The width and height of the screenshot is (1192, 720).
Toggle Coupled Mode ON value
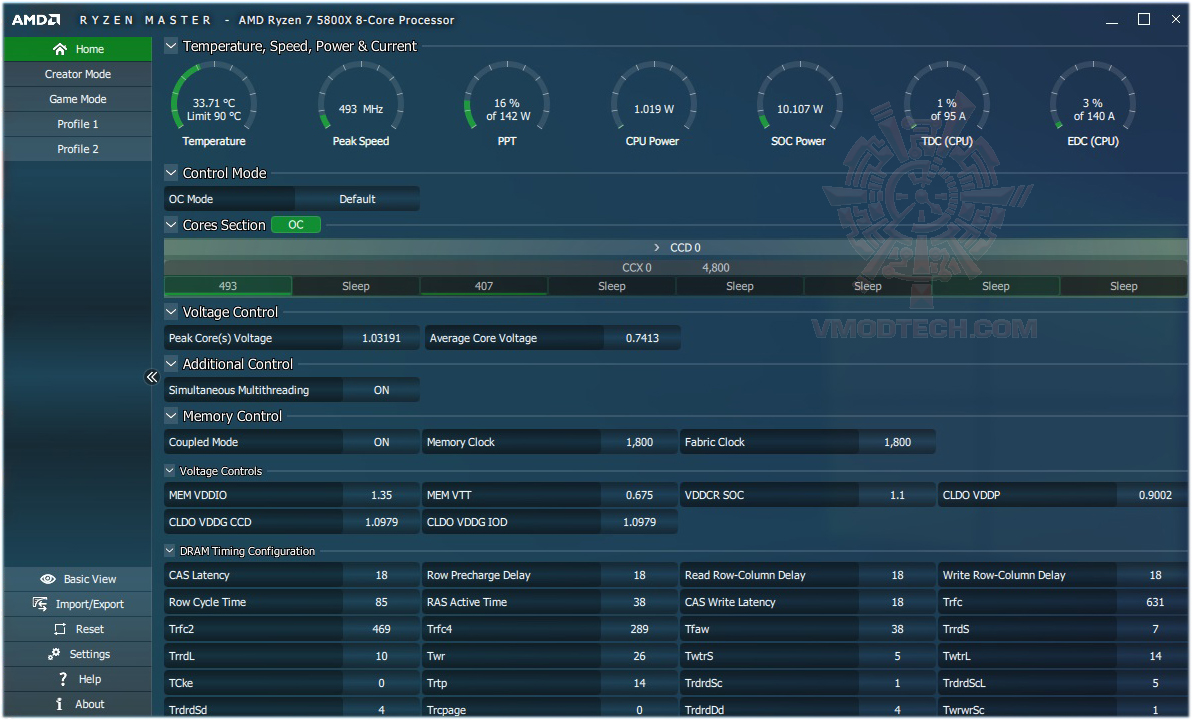(381, 442)
